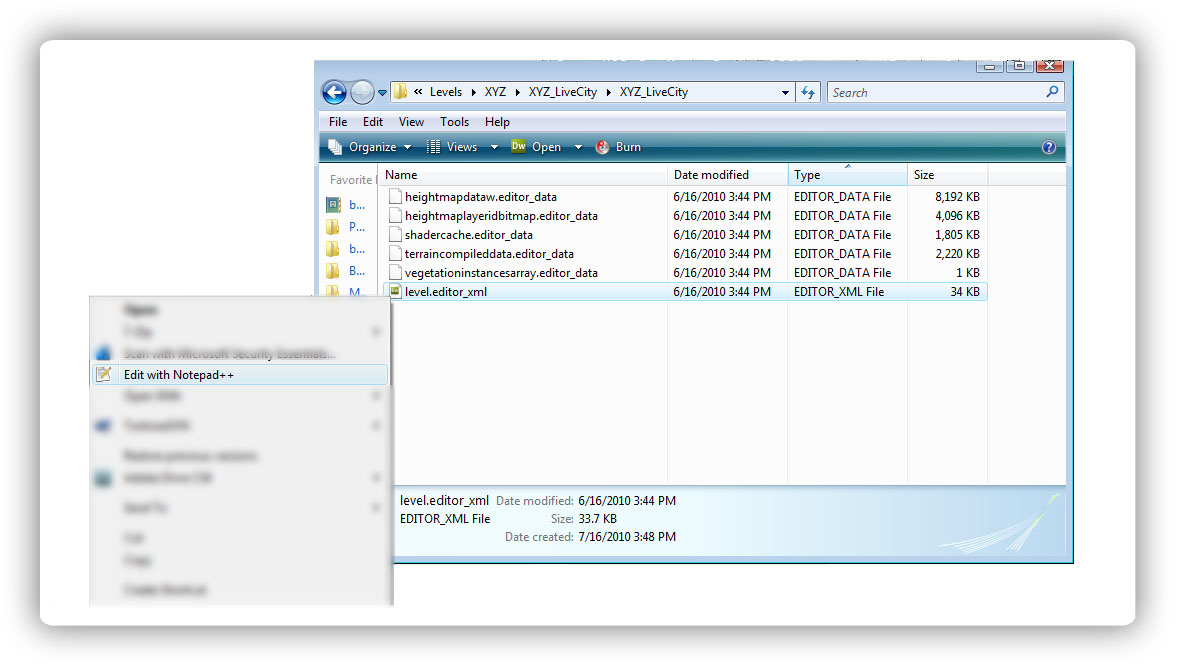Open the Tools menu
The height and width of the screenshot is (666, 1188).
coord(455,122)
